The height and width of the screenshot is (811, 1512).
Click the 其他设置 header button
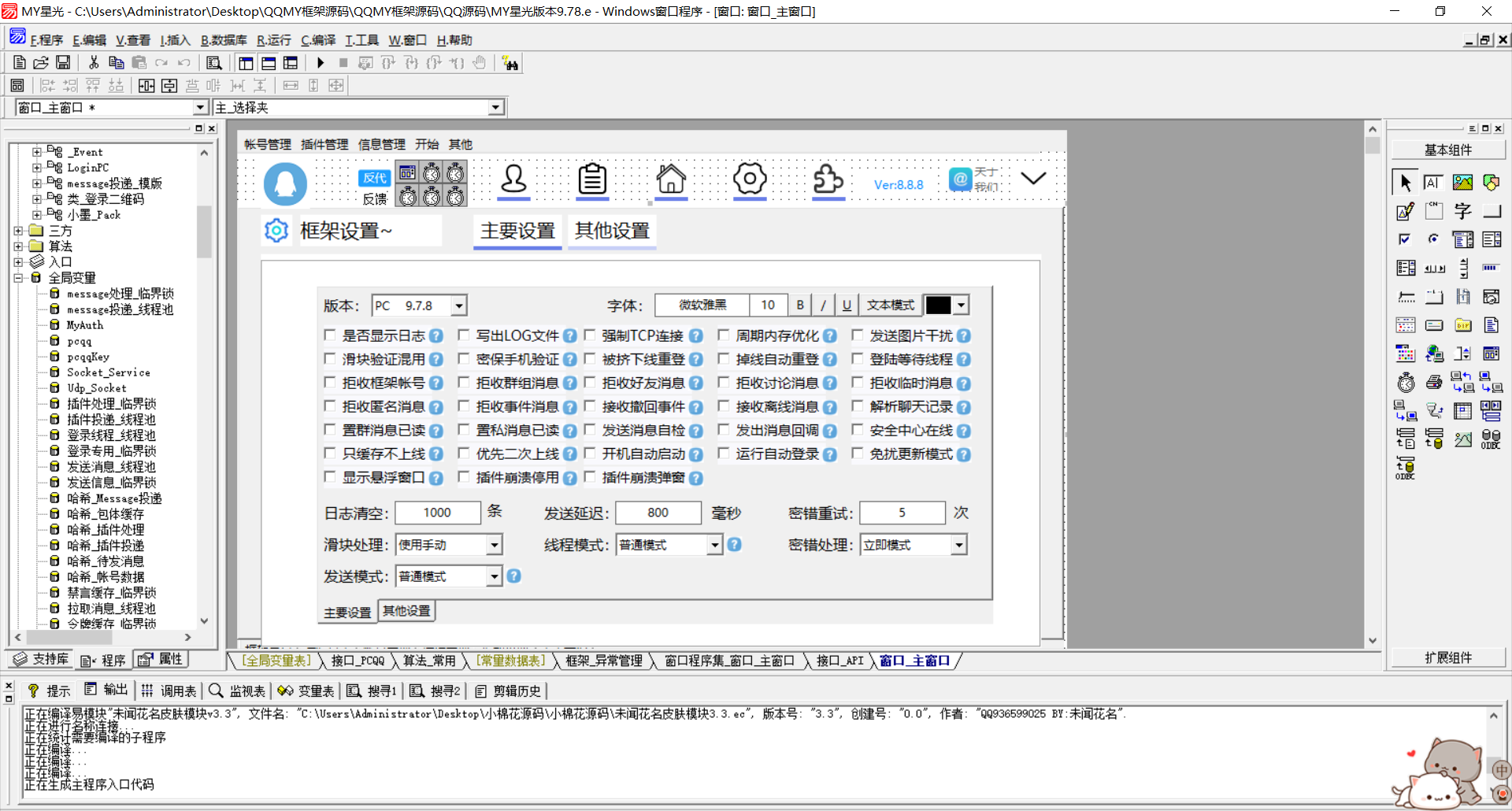coord(612,231)
